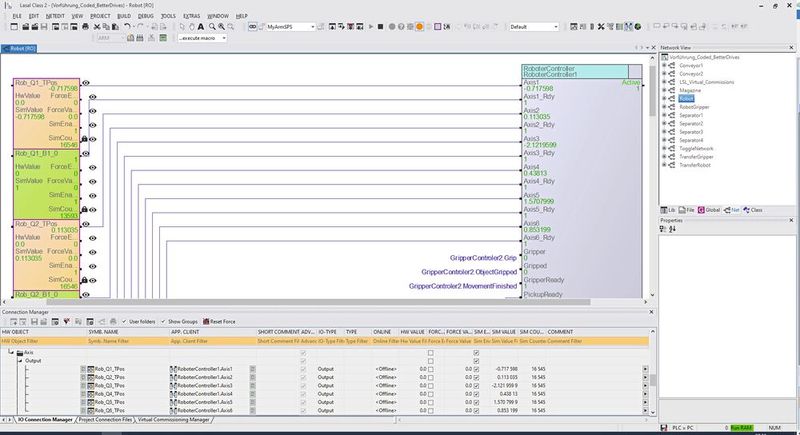Click the Undo arrow icon

click(x=128, y=27)
